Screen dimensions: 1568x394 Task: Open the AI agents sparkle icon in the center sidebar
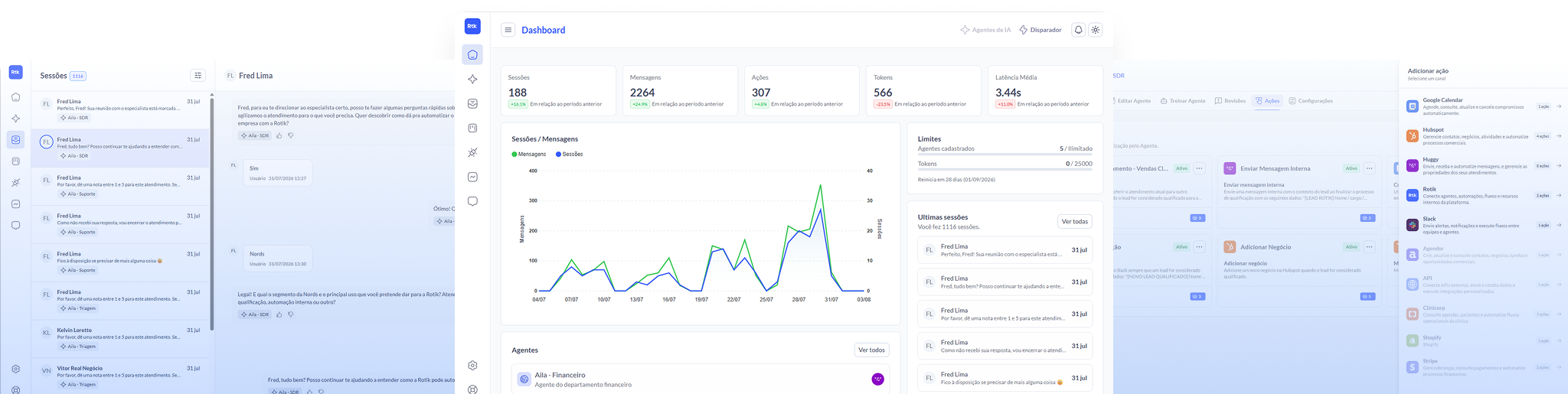[x=472, y=80]
